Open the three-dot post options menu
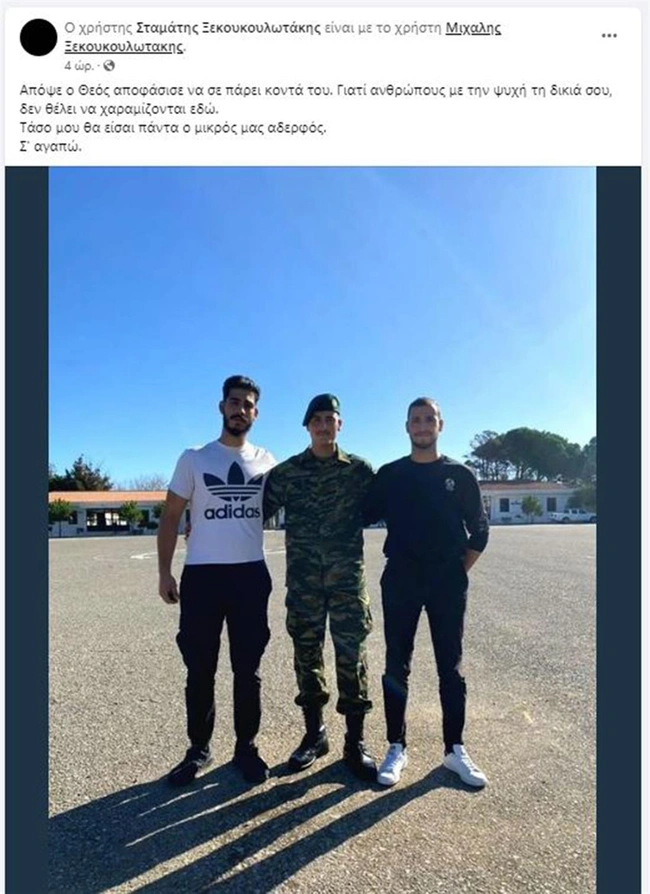This screenshot has width=650, height=894. 609,36
